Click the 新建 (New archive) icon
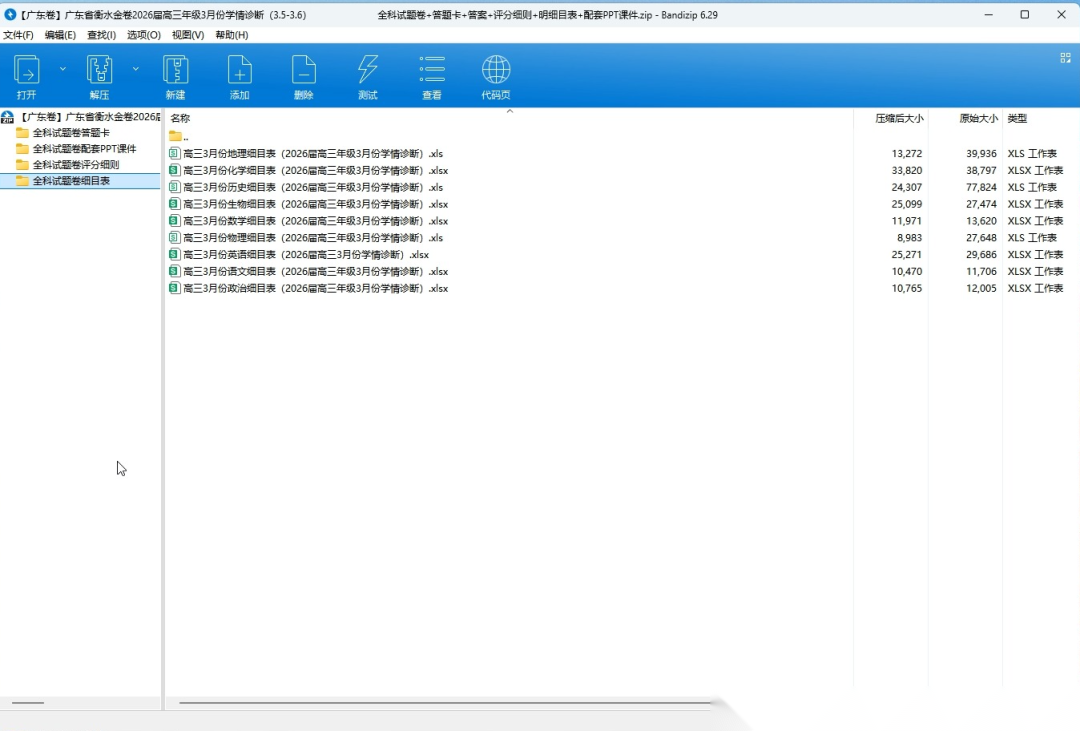1080x731 pixels. click(x=176, y=71)
